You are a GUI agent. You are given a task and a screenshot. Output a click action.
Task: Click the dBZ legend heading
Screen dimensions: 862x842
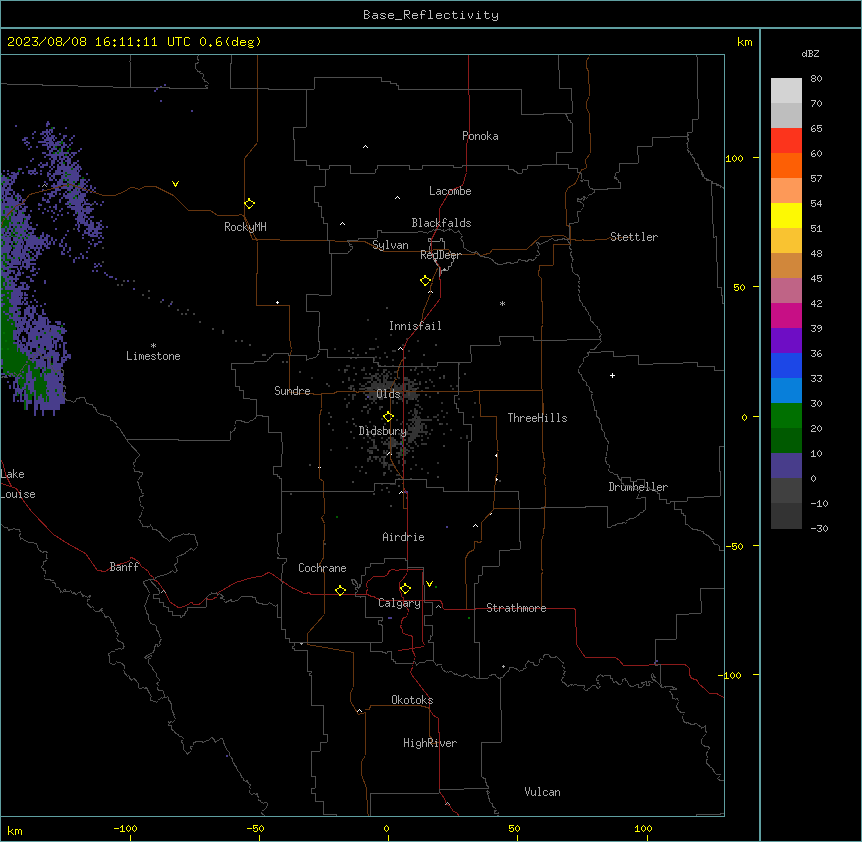(x=810, y=53)
